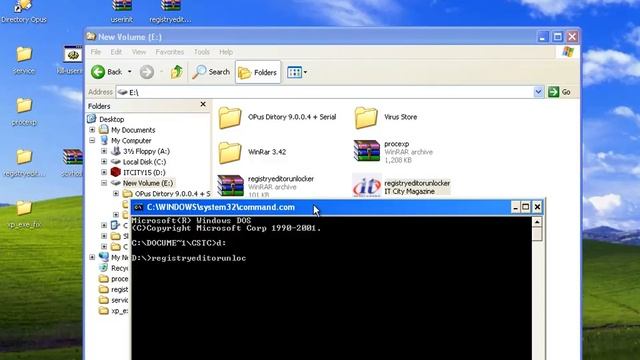The height and width of the screenshot is (360, 640).
Task: Select Desktop in folder tree
Action: click(111, 119)
